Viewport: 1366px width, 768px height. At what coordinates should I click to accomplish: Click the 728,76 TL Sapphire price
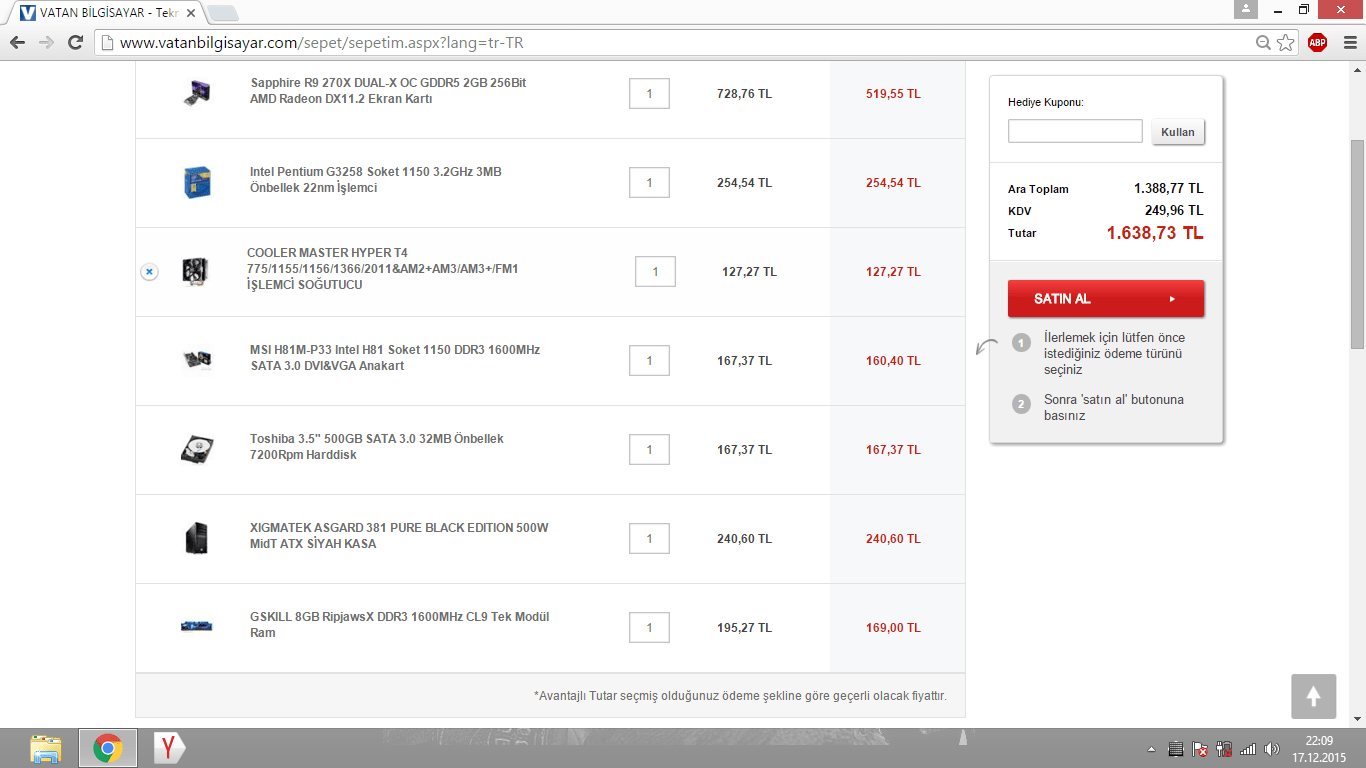tap(744, 94)
